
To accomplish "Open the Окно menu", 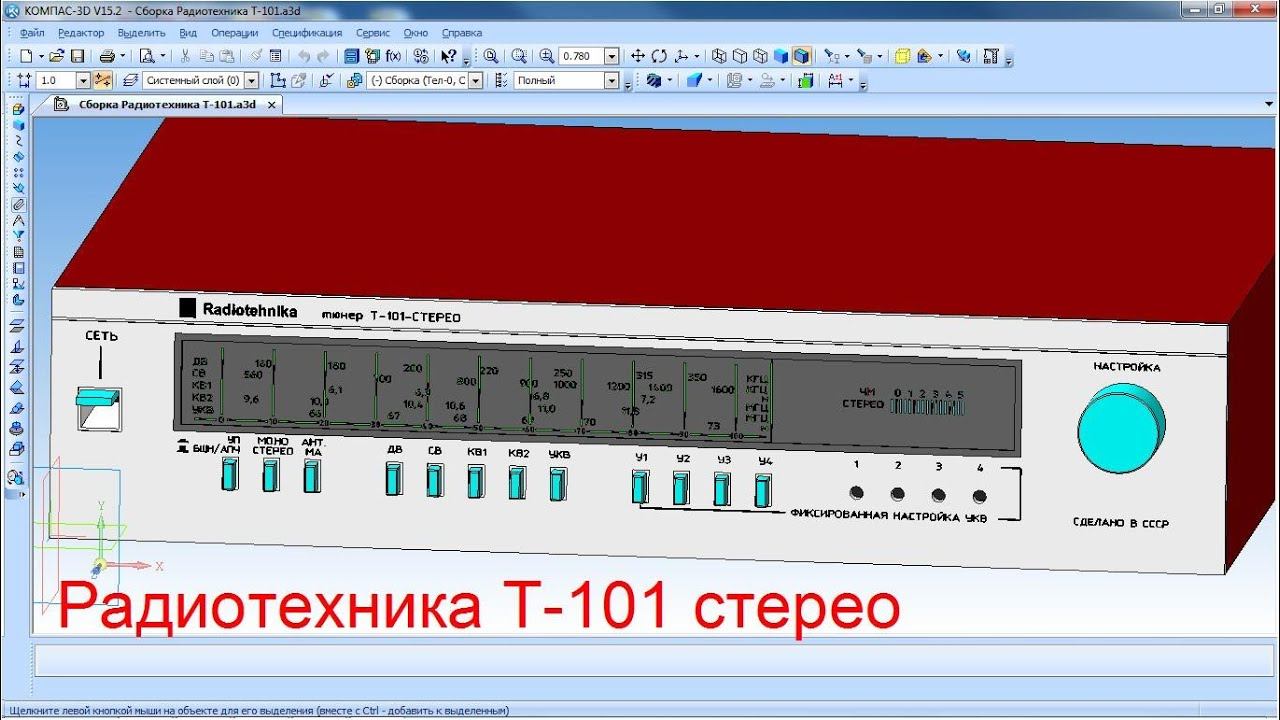I will click(416, 32).
